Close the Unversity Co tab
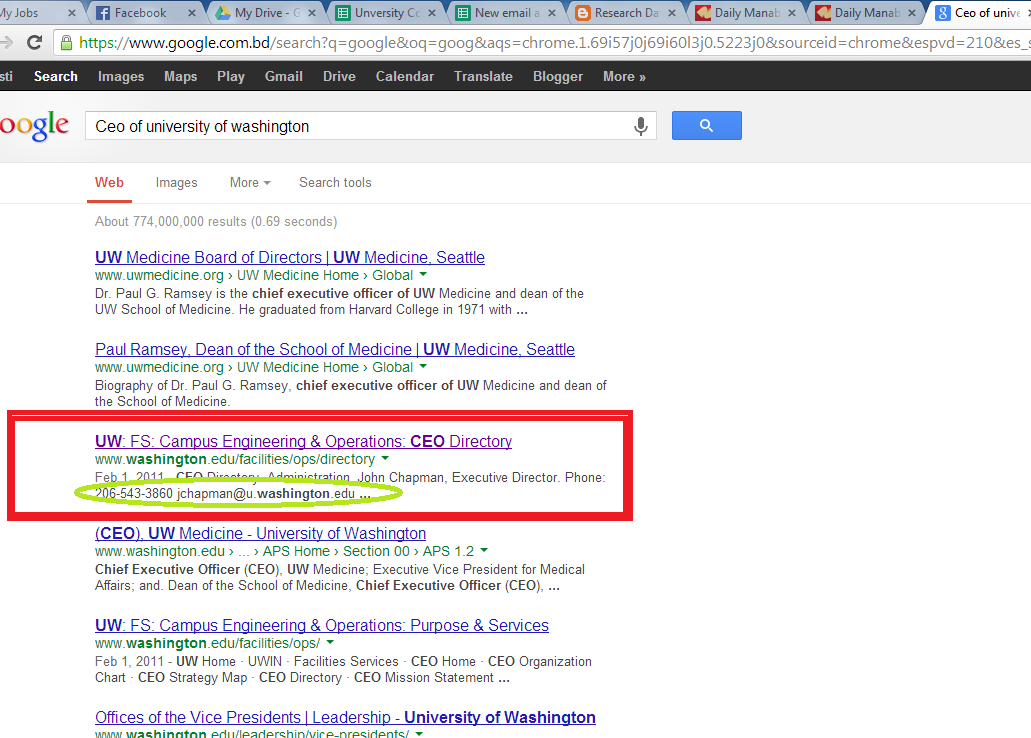 [x=432, y=12]
